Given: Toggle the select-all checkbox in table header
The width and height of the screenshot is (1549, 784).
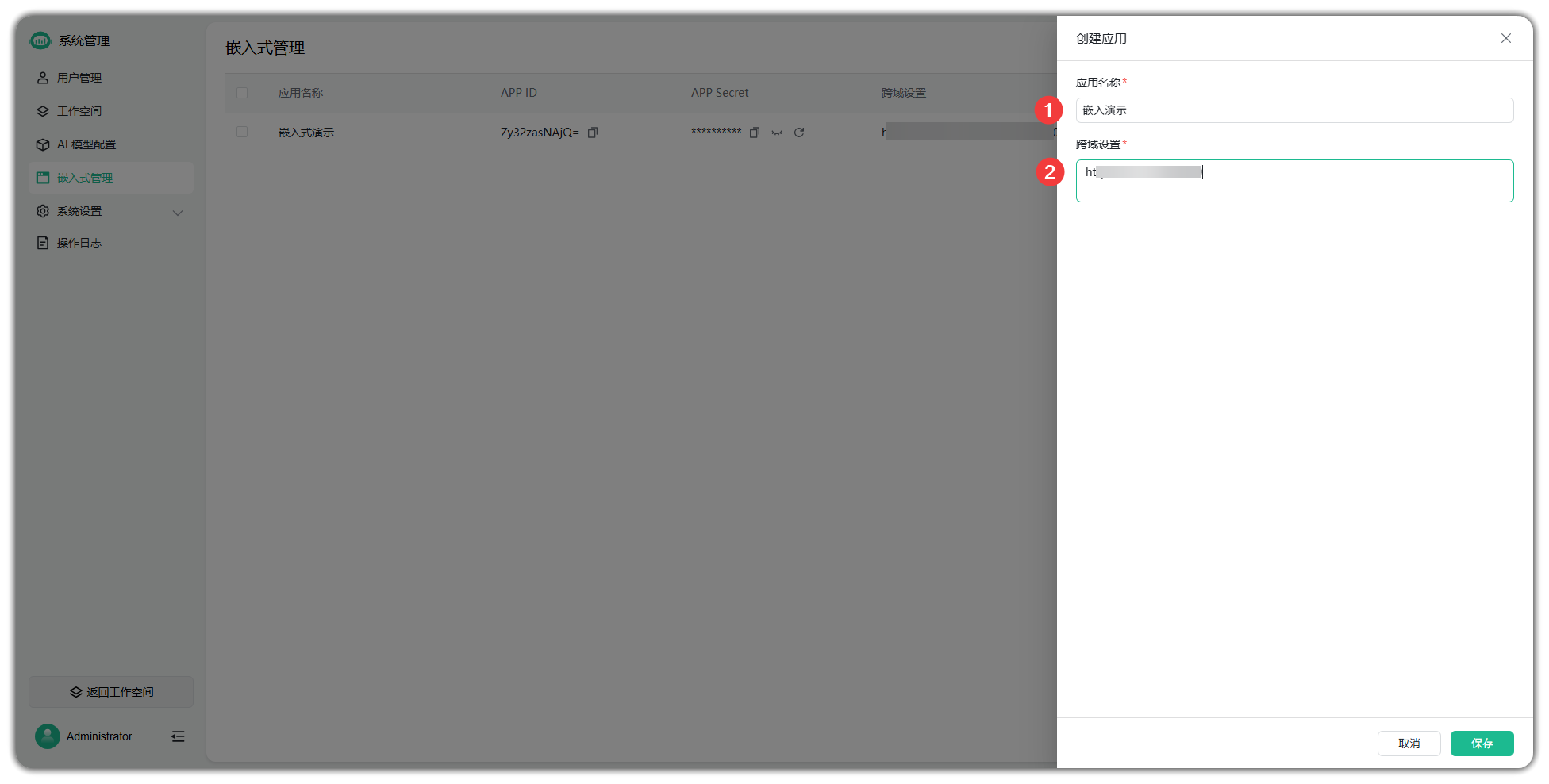Looking at the screenshot, I should [x=242, y=93].
